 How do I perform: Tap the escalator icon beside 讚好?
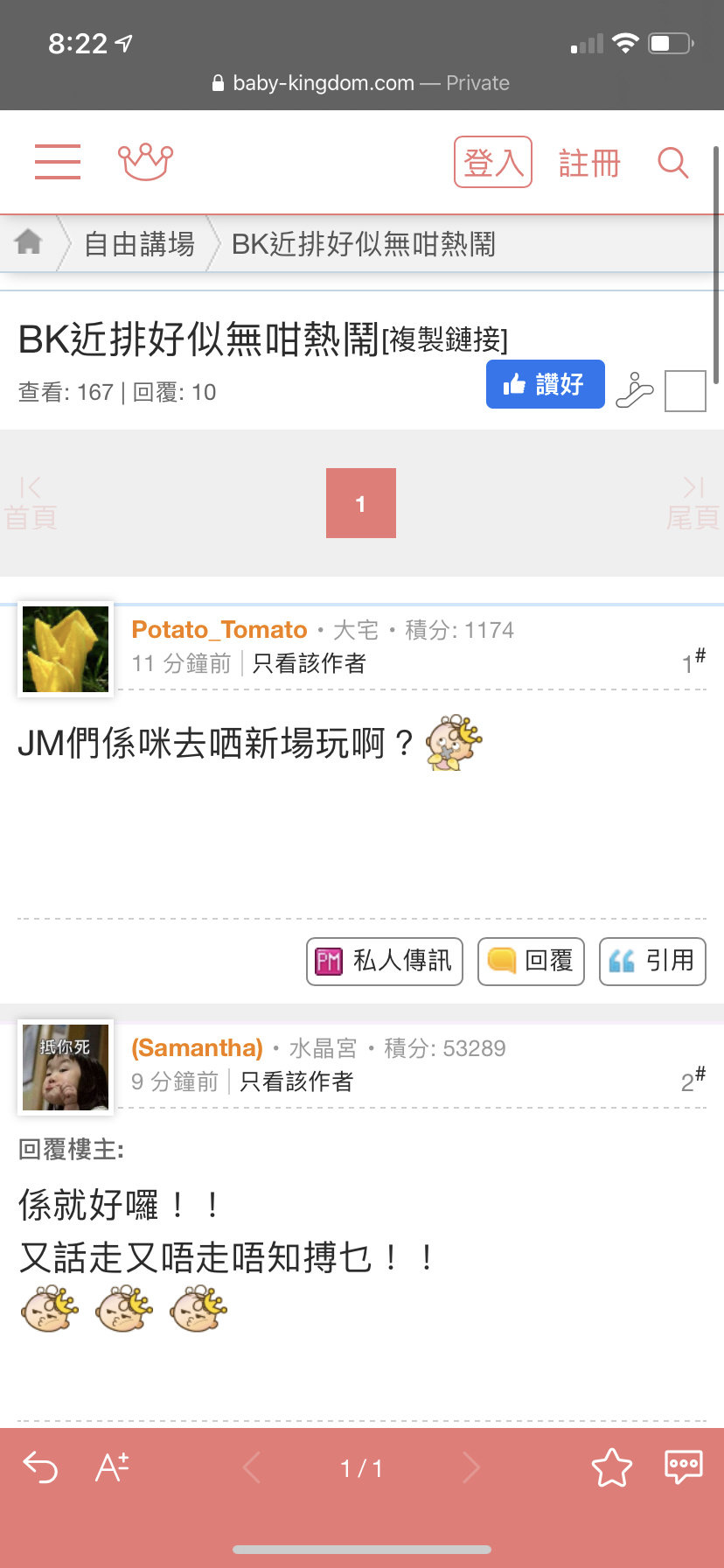pos(635,390)
